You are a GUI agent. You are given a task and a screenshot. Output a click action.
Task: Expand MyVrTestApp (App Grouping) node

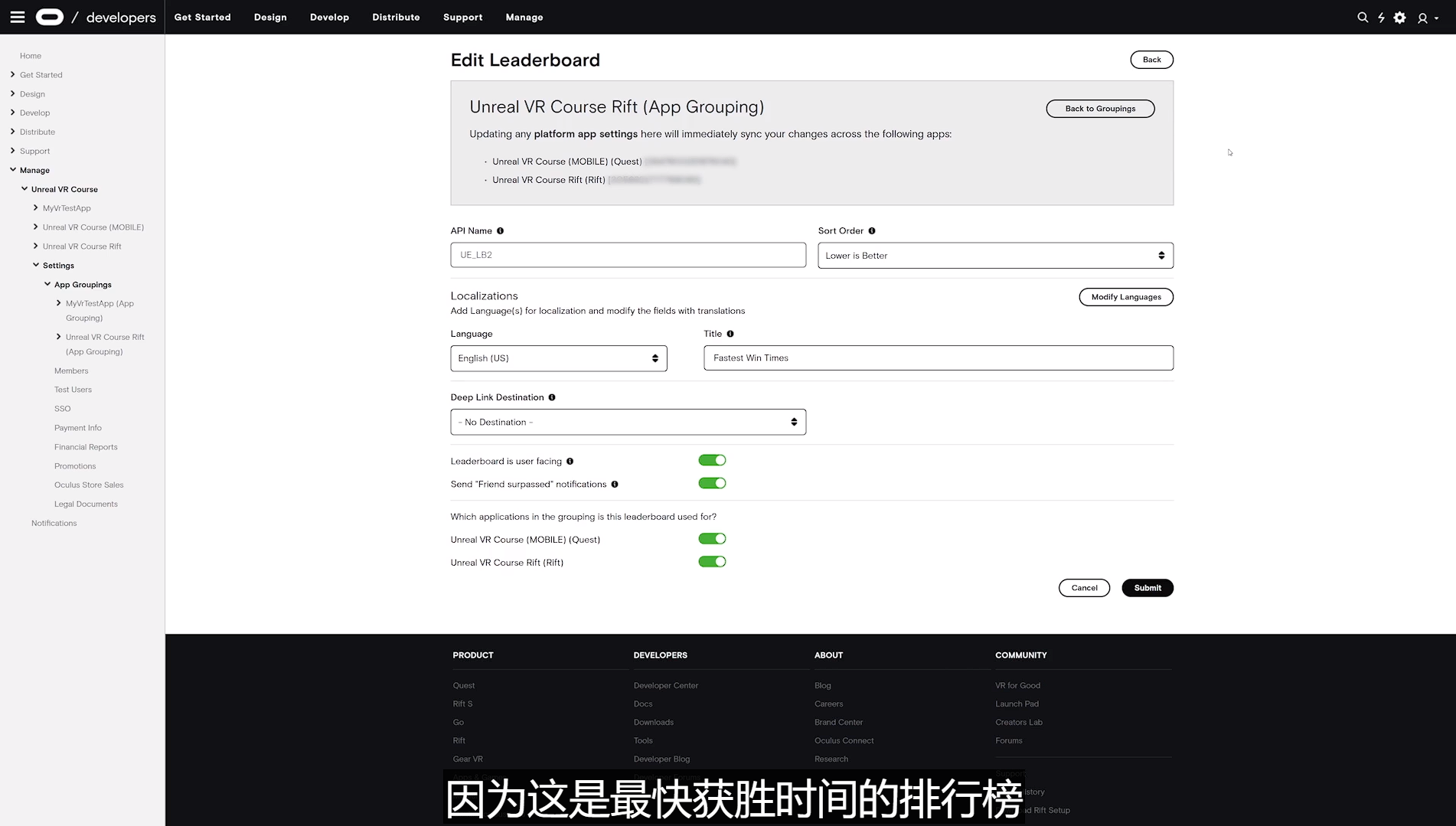point(59,303)
